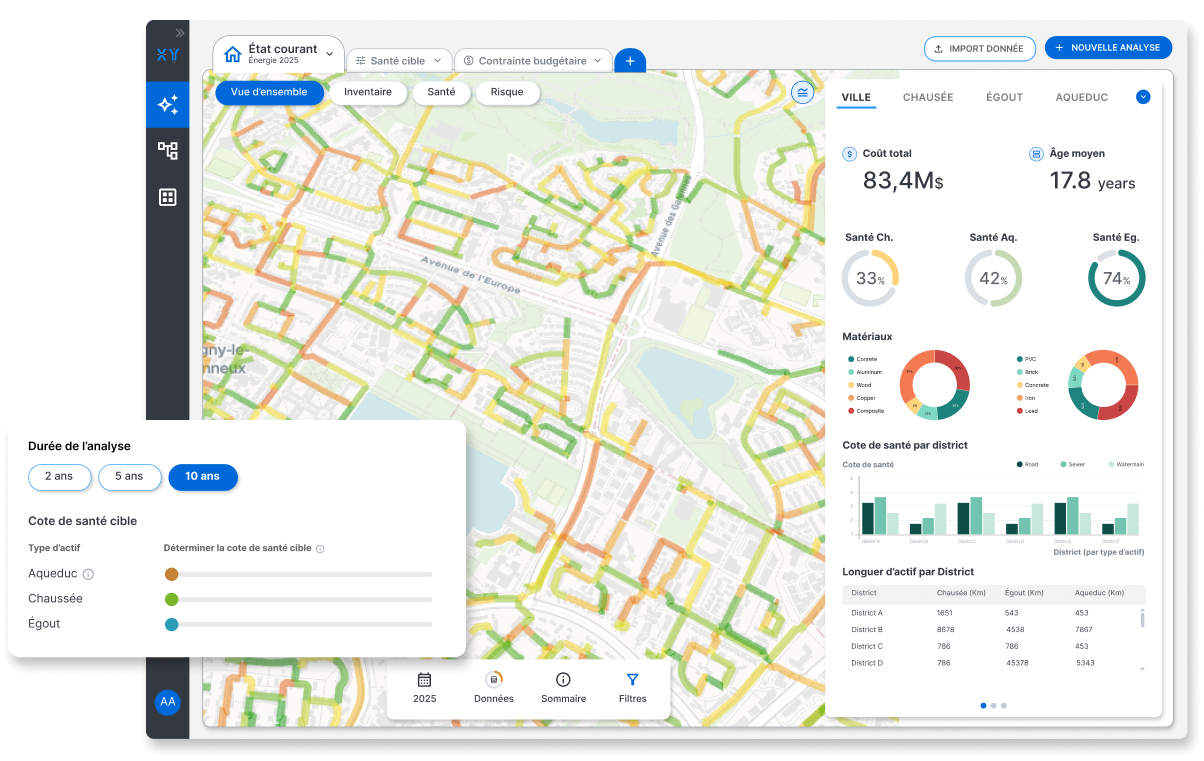Image resolution: width=1204 pixels, height=761 pixels.
Task: Open the hierarchy tree icon in sidebar
Action: tap(167, 151)
